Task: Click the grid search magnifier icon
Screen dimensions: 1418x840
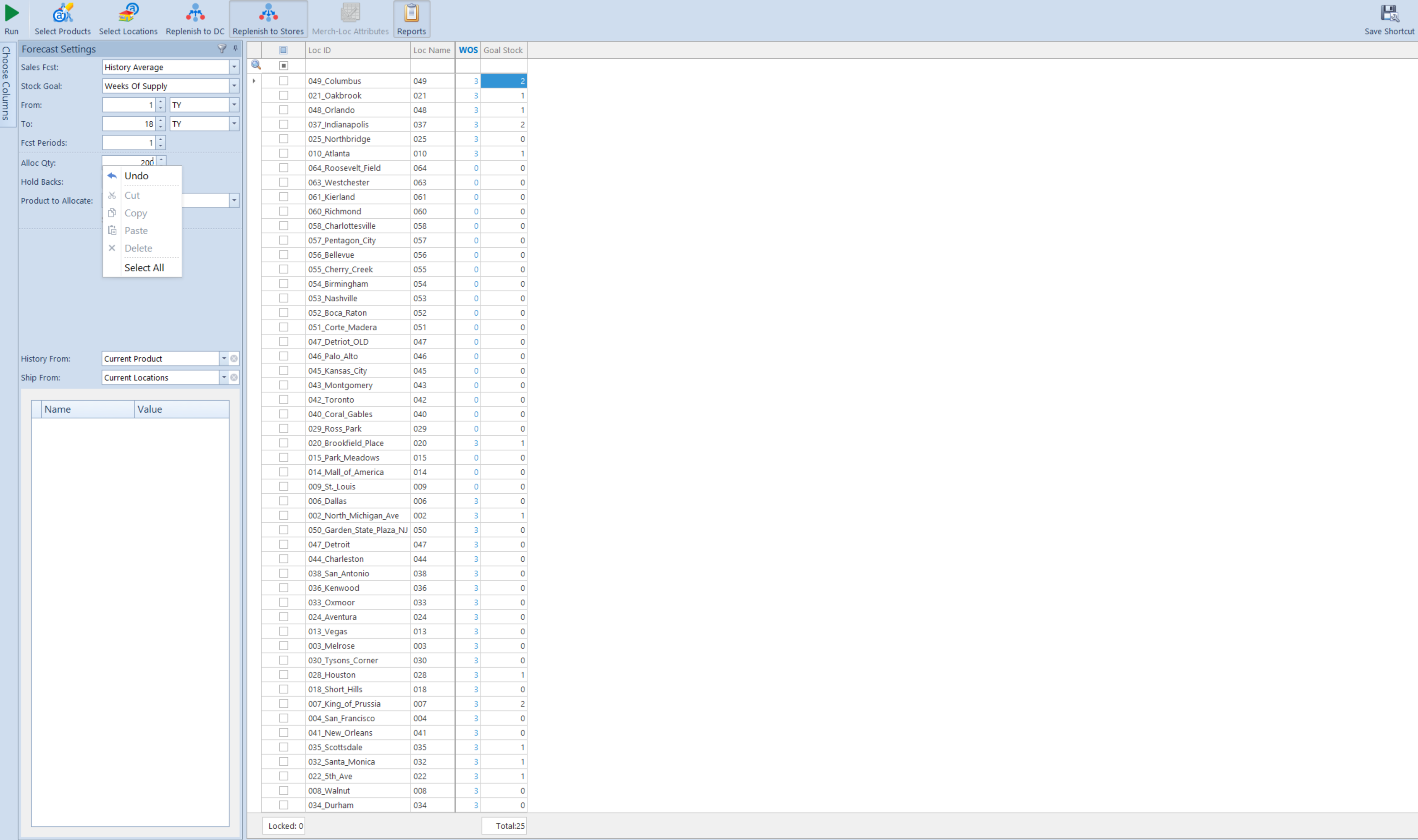Action: coord(256,65)
